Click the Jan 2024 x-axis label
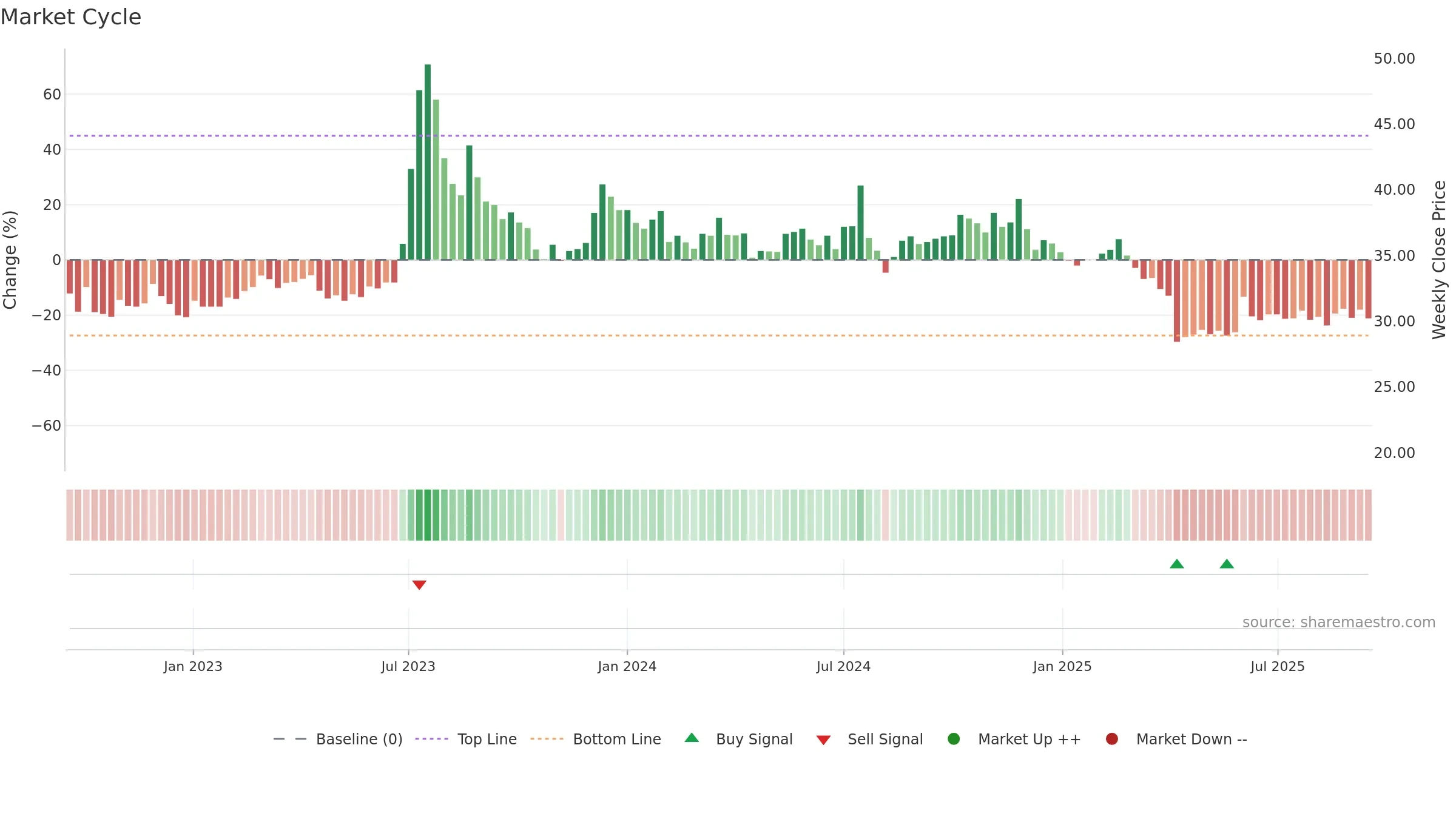The image size is (1456, 819). pyautogui.click(x=627, y=666)
